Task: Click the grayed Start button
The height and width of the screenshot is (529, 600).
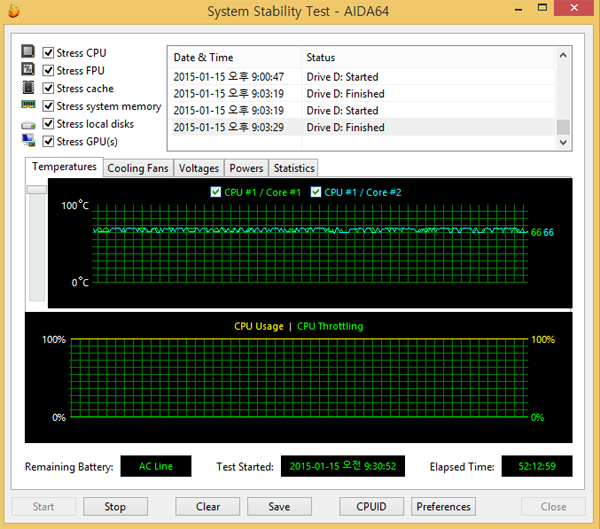Action: click(x=43, y=507)
